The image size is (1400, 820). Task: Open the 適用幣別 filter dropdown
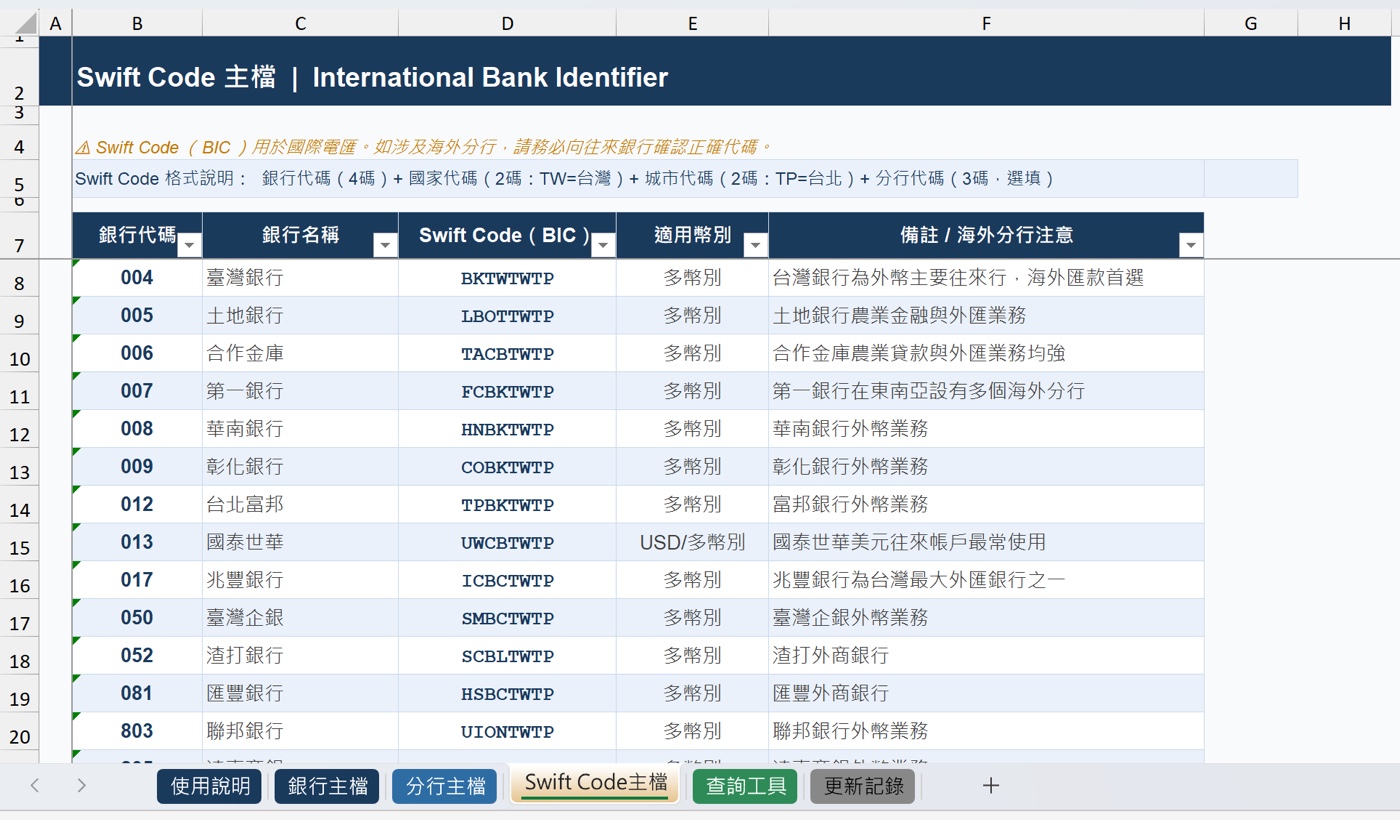click(x=755, y=245)
